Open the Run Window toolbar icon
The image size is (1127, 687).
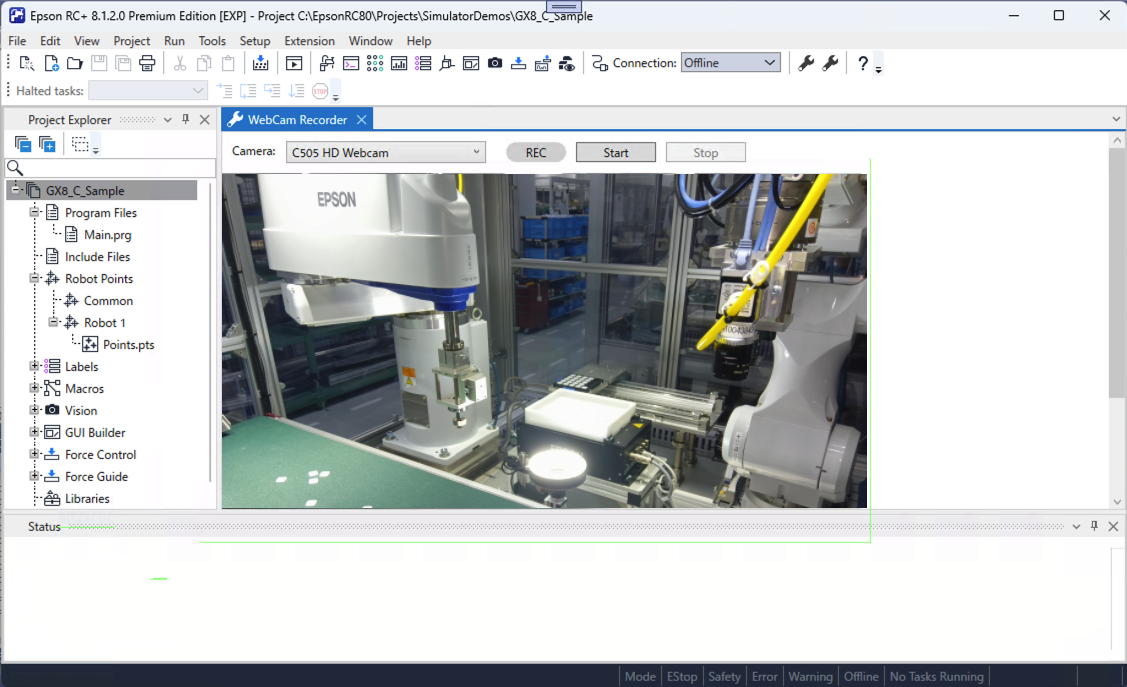click(x=293, y=64)
